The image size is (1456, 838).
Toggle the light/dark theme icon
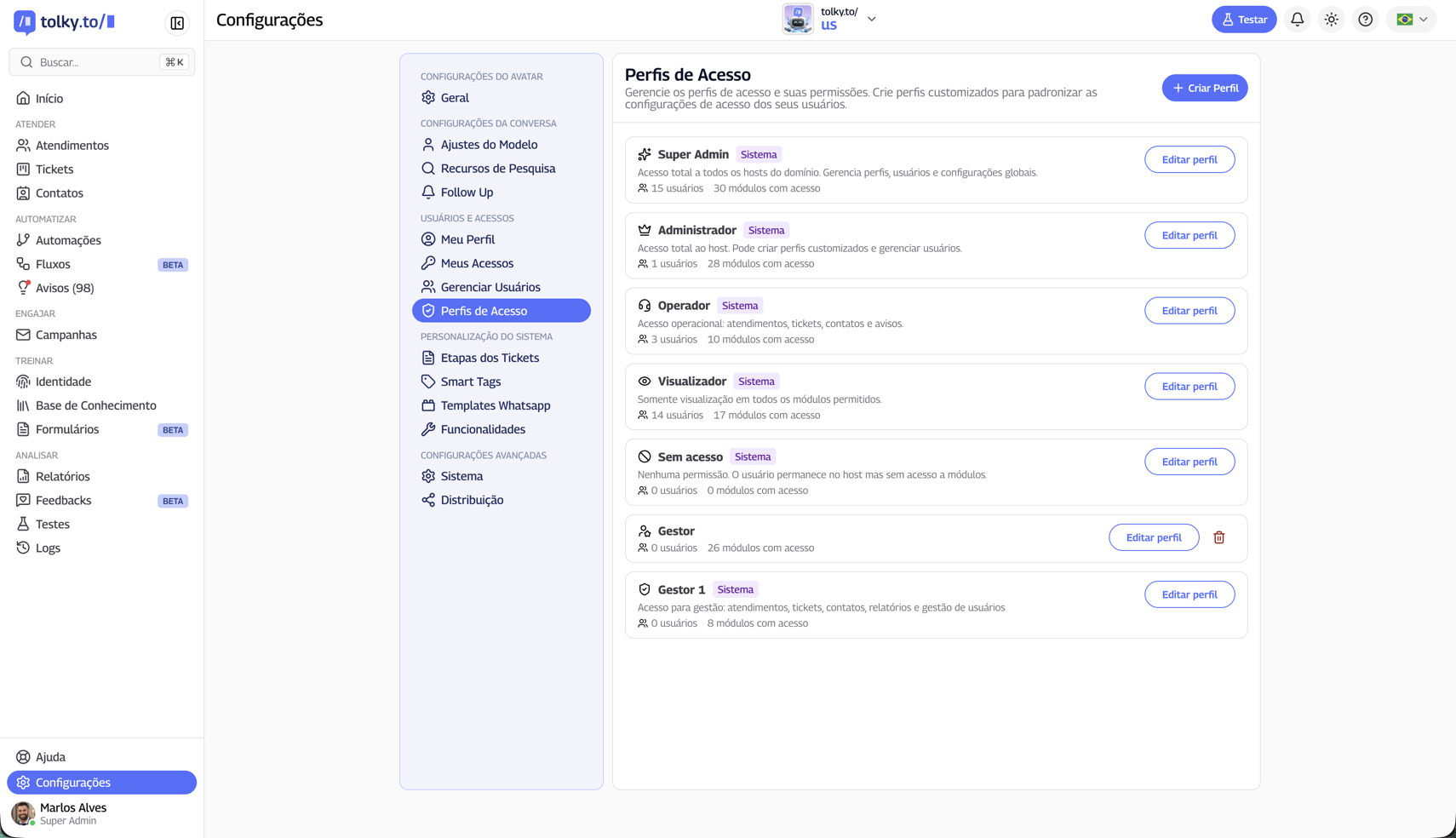click(x=1331, y=19)
